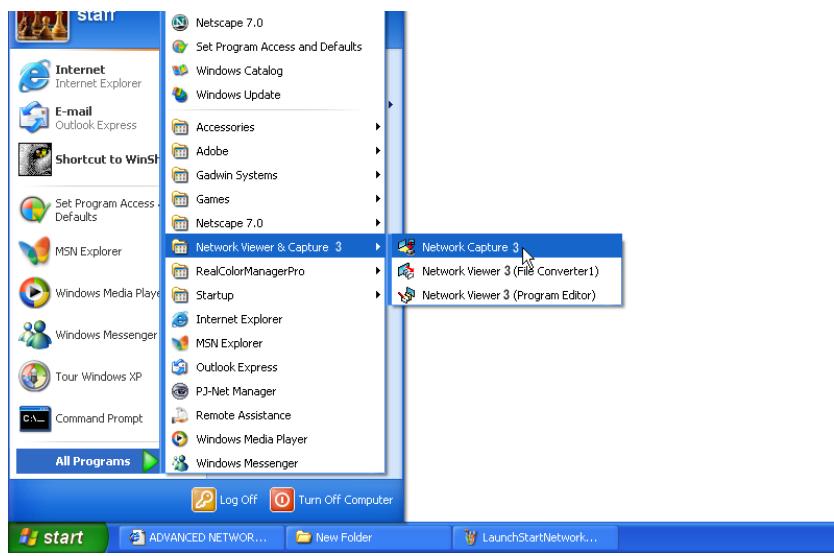Click the Windows Catalog text label
Image resolution: width=834 pixels, height=556 pixels.
[x=239, y=71]
